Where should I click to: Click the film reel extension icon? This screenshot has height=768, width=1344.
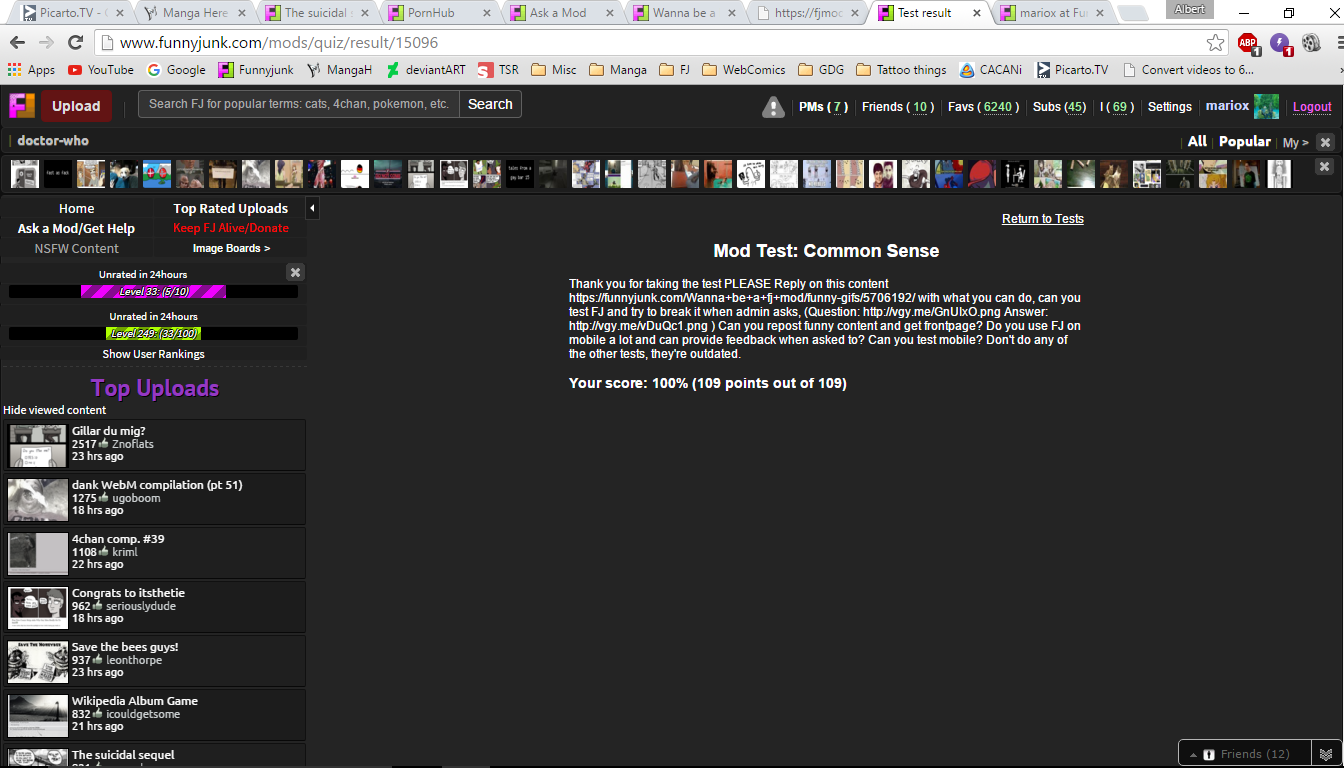click(x=1311, y=43)
